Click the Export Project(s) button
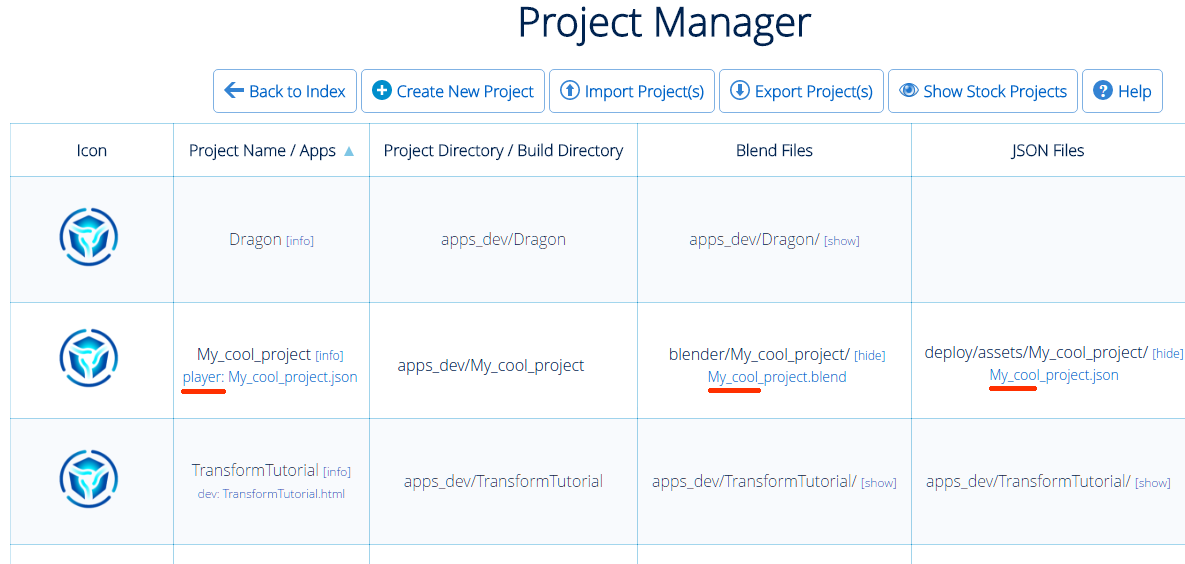 point(802,91)
